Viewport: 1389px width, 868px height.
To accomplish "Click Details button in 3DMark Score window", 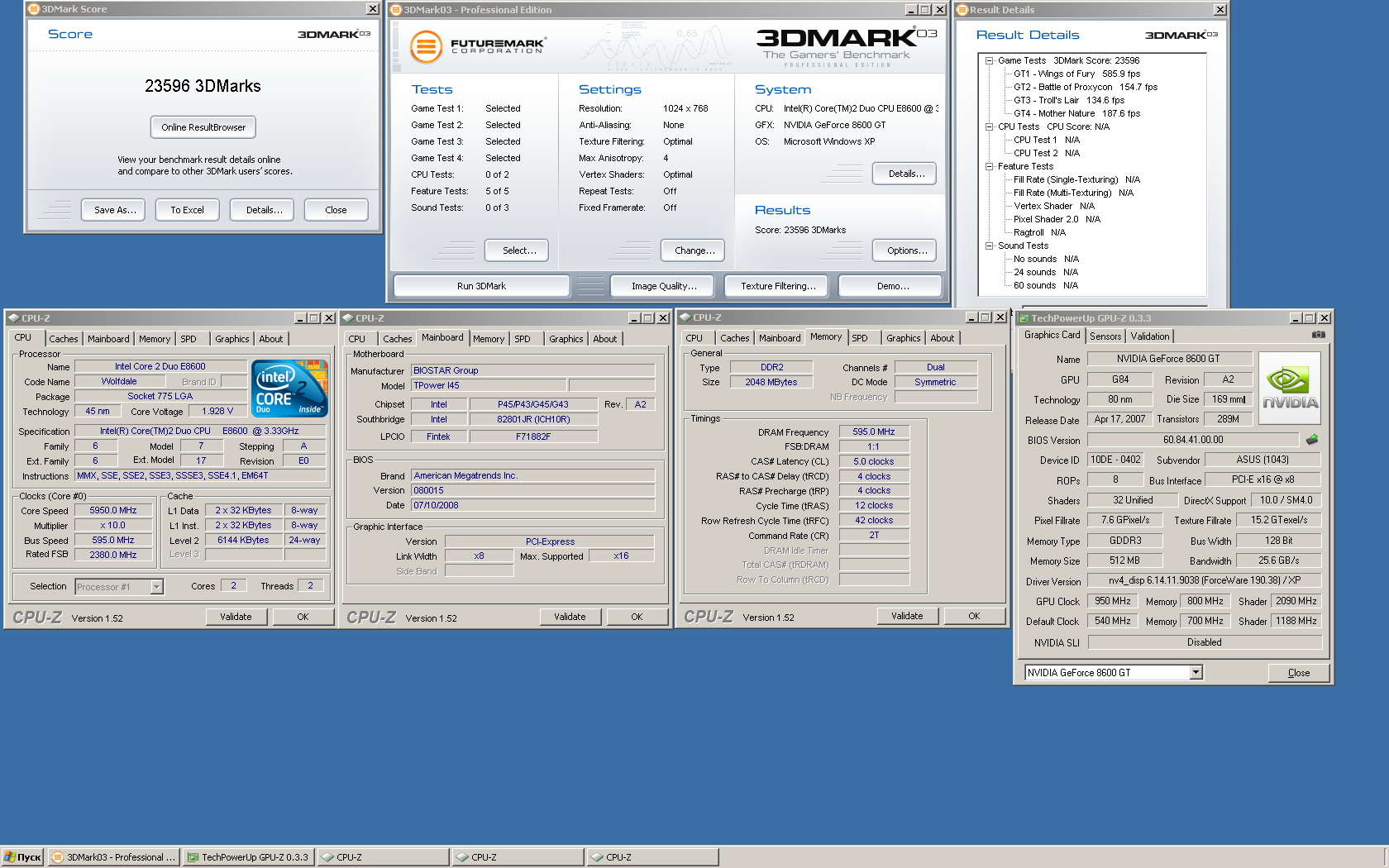I will click(264, 210).
